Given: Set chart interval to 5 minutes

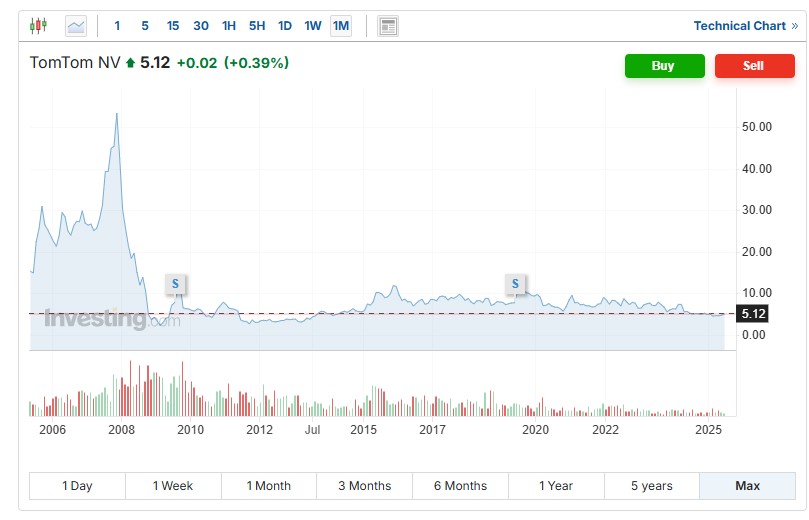Looking at the screenshot, I should [145, 26].
